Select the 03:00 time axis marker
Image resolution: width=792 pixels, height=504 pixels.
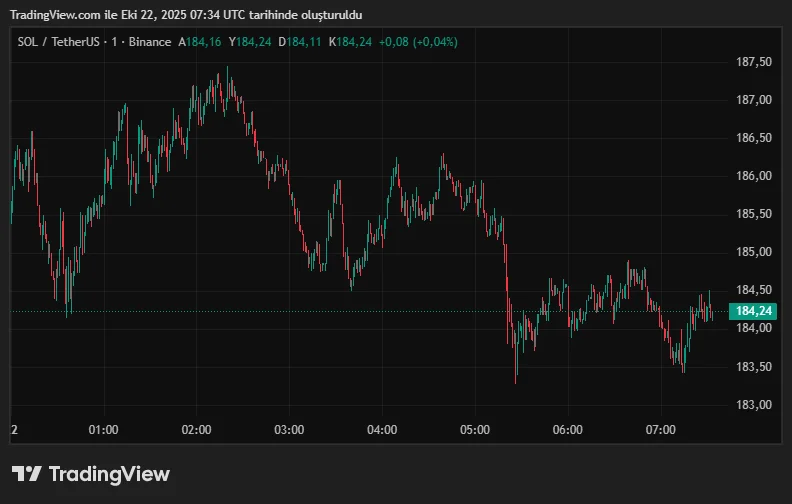click(x=289, y=430)
